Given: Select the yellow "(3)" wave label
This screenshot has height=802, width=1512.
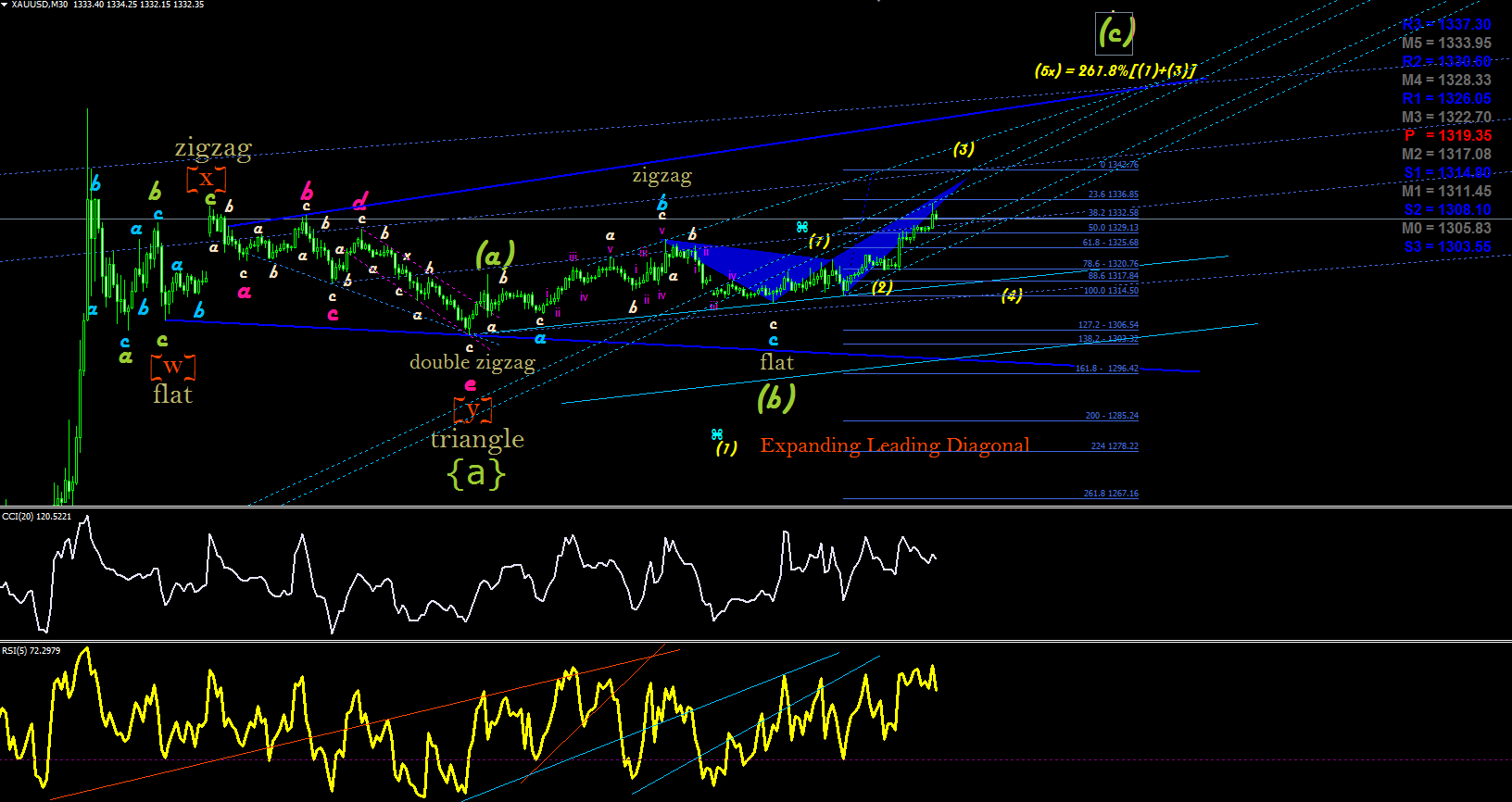Looking at the screenshot, I should click(964, 149).
